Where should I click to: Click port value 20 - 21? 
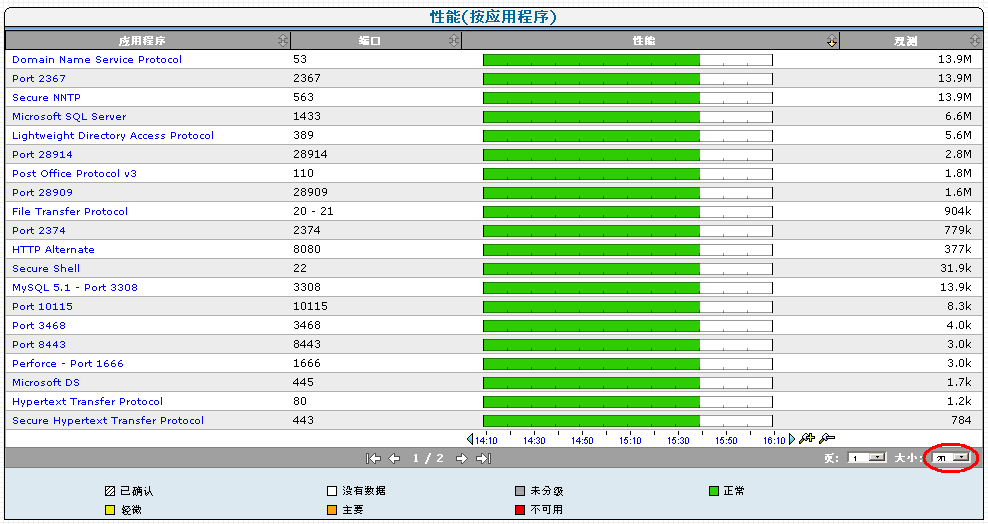point(313,211)
